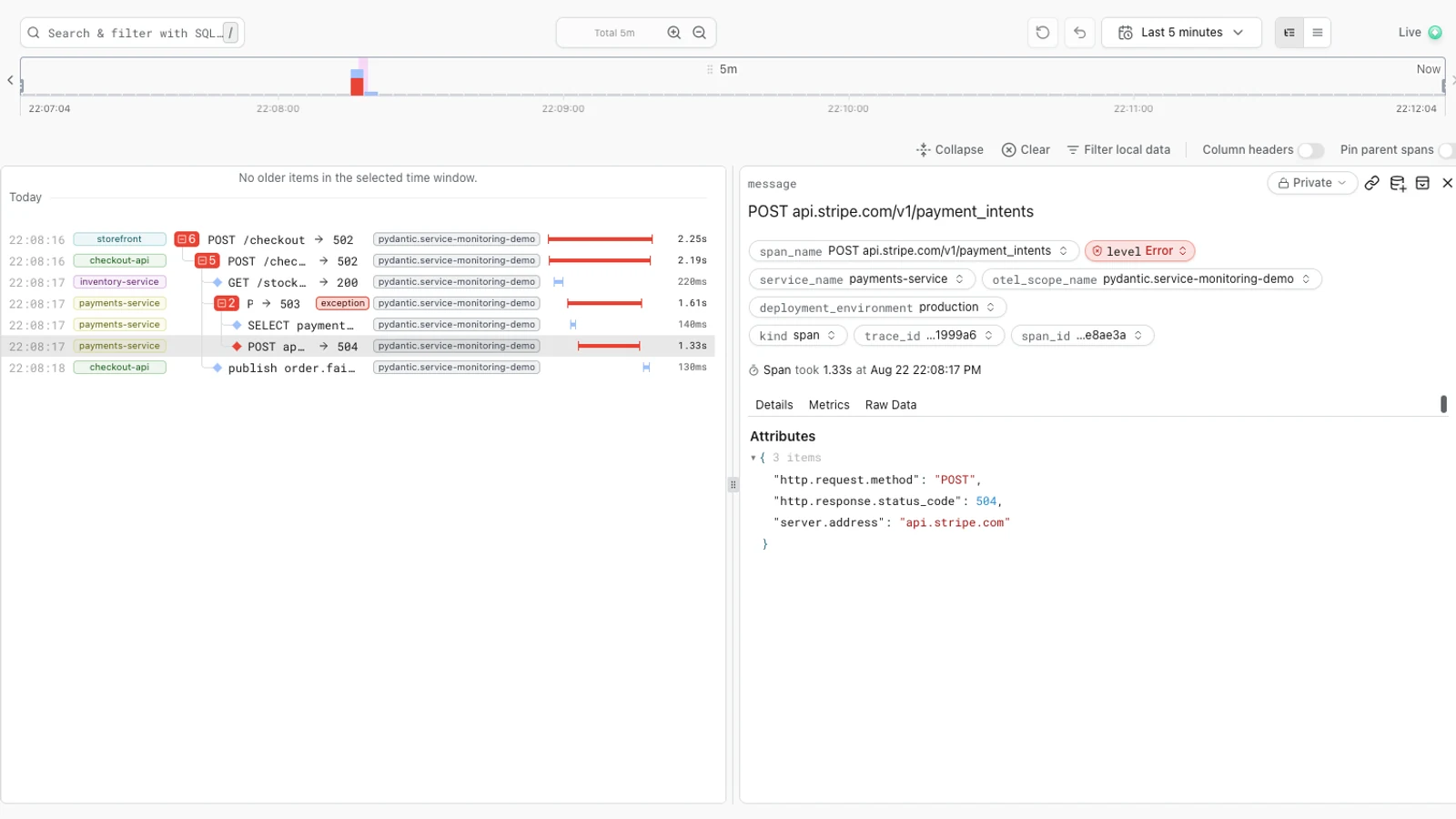Open the Last 5 minutes time range dropdown
This screenshot has height=819, width=1456.
point(1181,33)
